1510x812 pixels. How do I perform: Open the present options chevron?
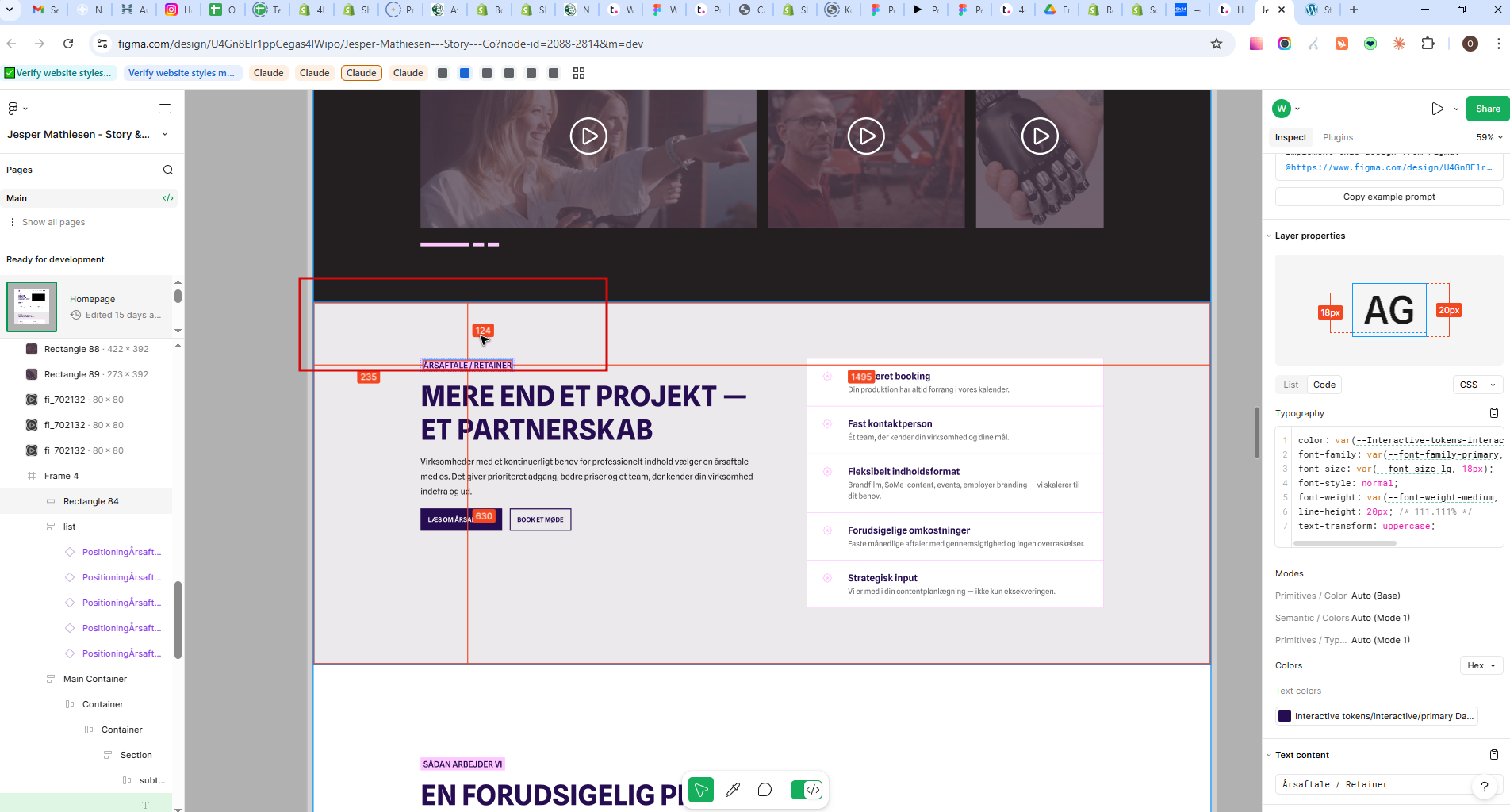tap(1456, 109)
